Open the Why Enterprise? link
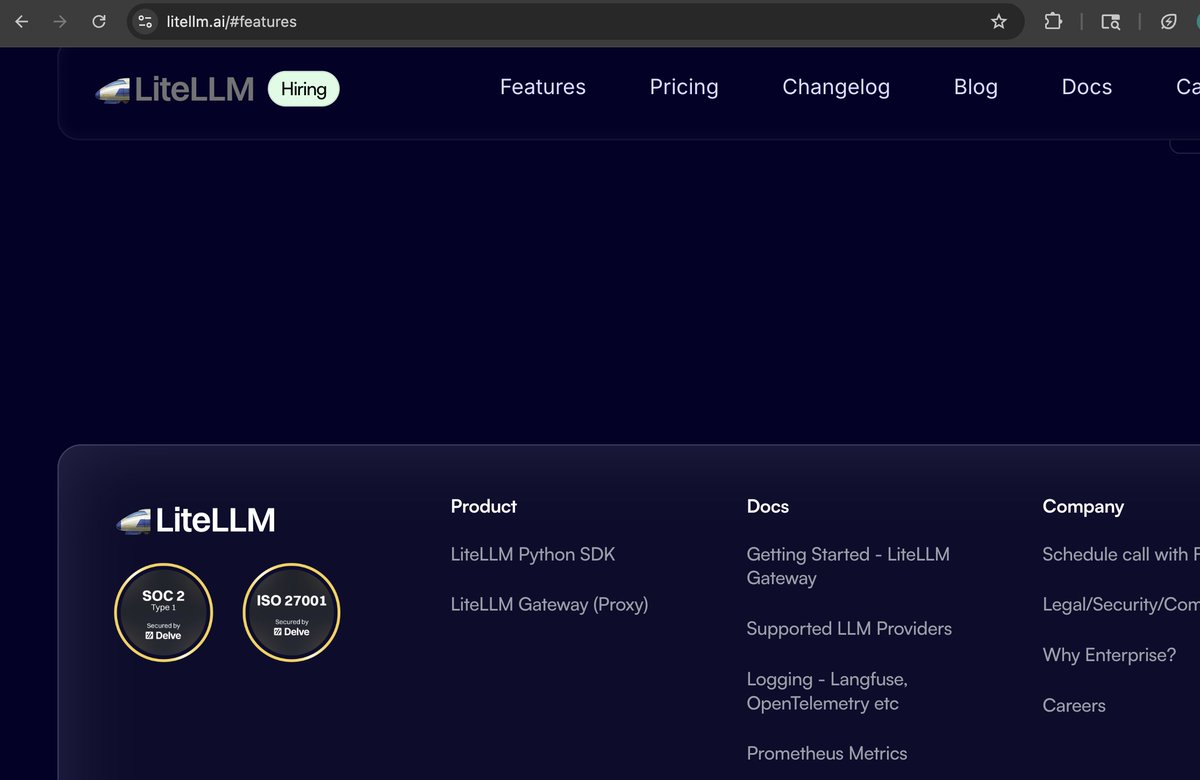The height and width of the screenshot is (780, 1200). click(1109, 655)
